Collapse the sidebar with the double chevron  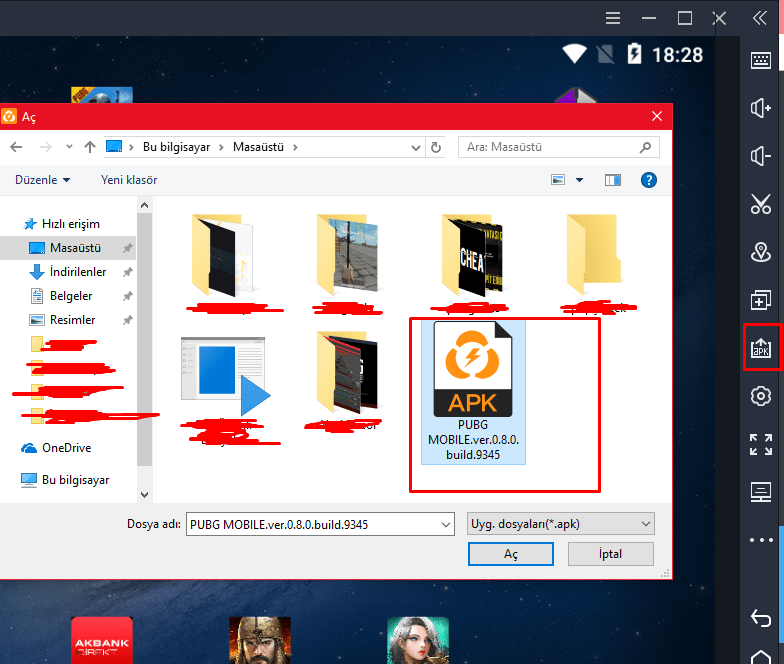[x=760, y=18]
